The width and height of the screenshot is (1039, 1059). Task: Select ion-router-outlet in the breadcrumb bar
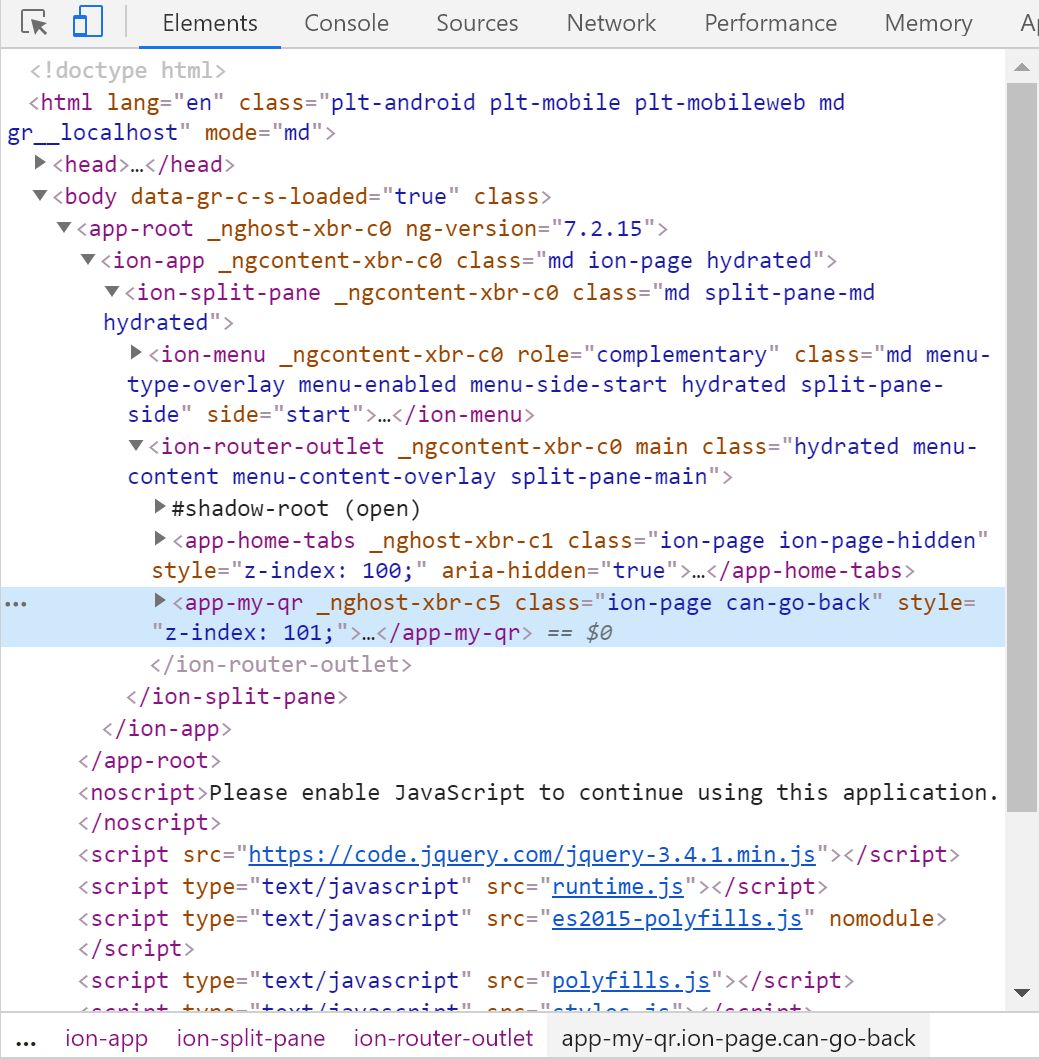pyautogui.click(x=443, y=1038)
